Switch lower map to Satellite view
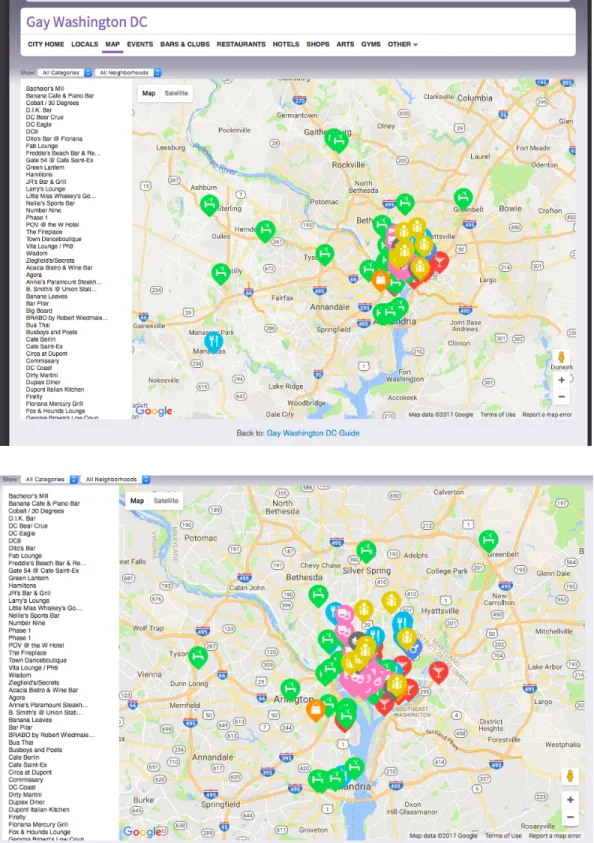The width and height of the screenshot is (594, 843). (166, 501)
